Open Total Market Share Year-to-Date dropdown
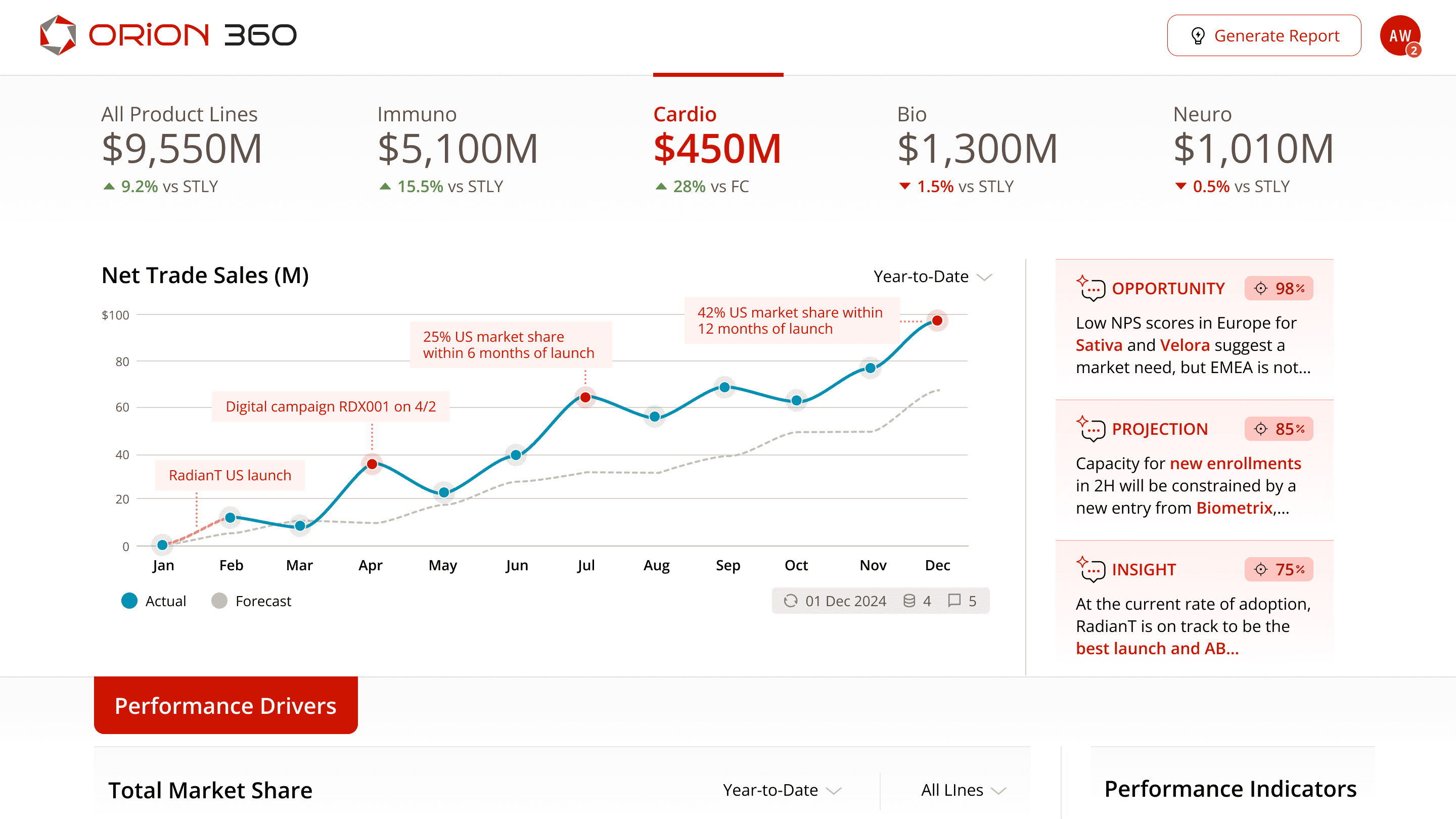Image resolution: width=1456 pixels, height=819 pixels. (x=782, y=790)
